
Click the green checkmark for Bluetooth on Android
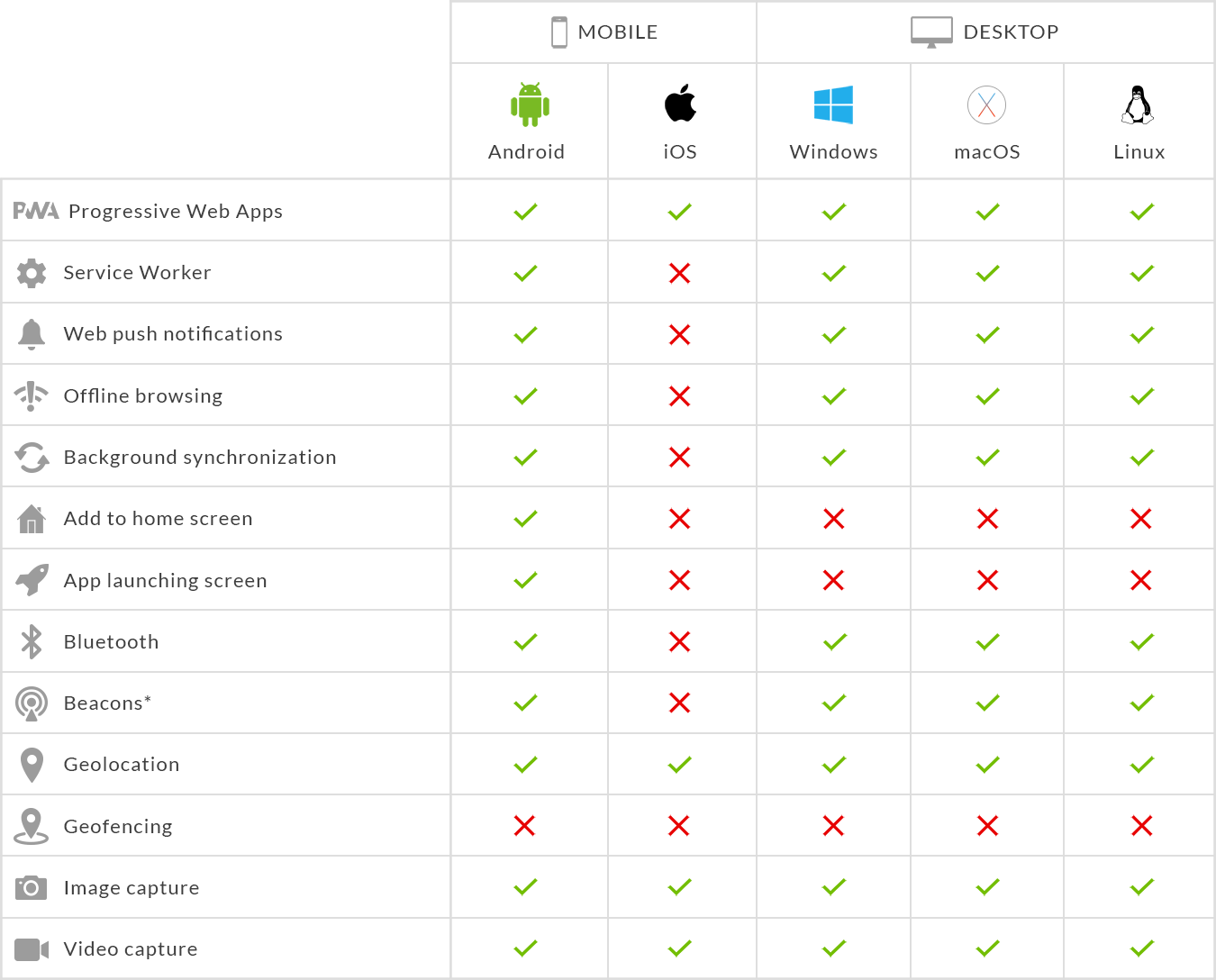(525, 641)
